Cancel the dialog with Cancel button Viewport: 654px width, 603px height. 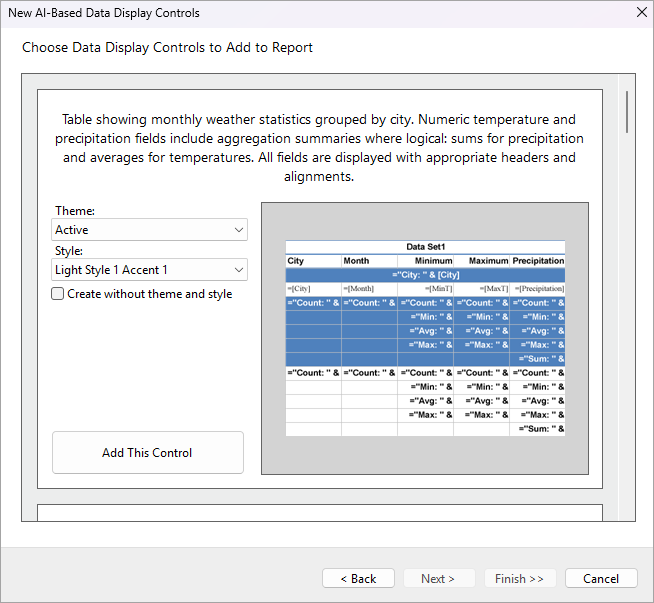[x=601, y=578]
